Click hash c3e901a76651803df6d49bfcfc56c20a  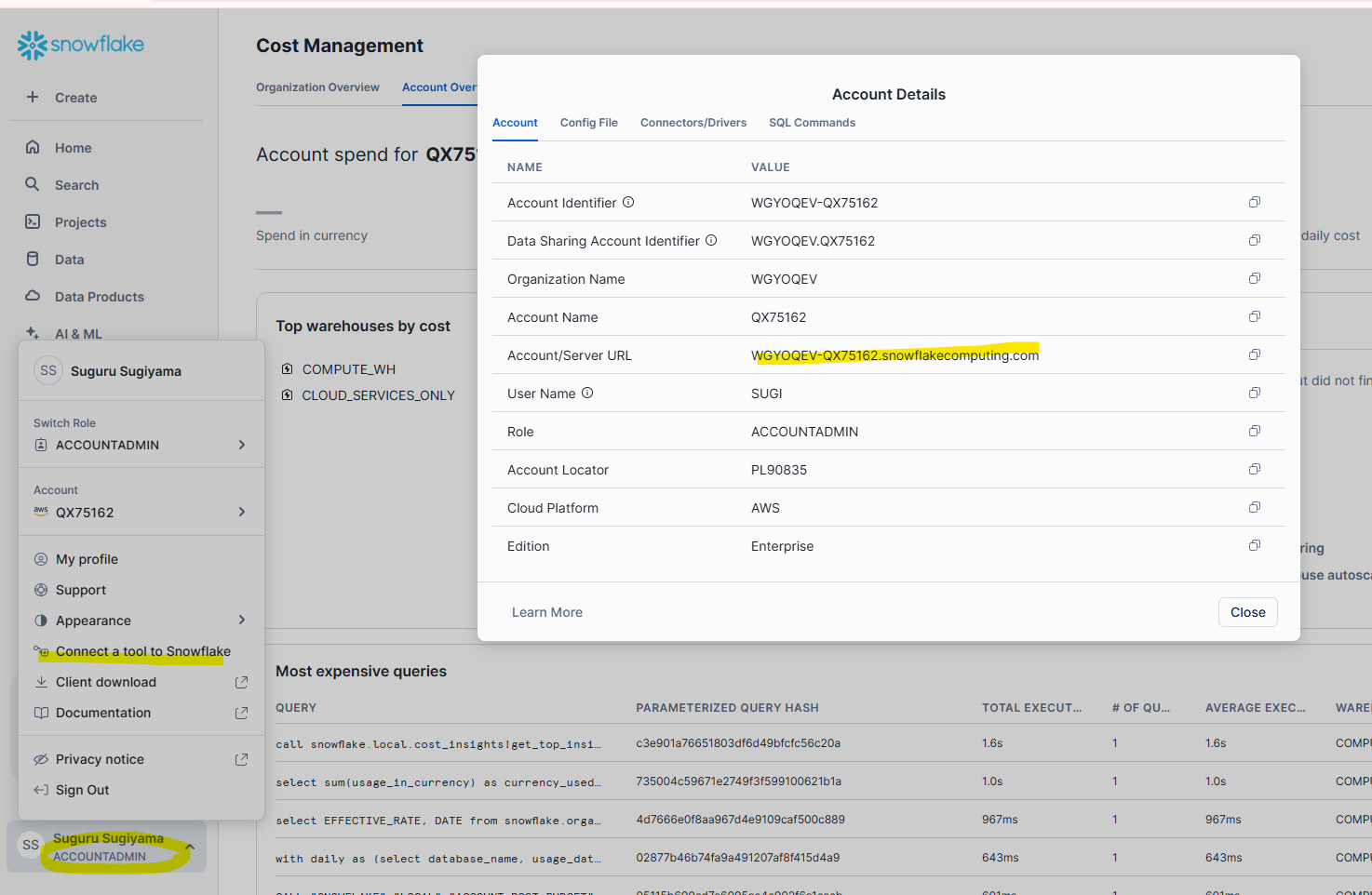click(x=738, y=743)
